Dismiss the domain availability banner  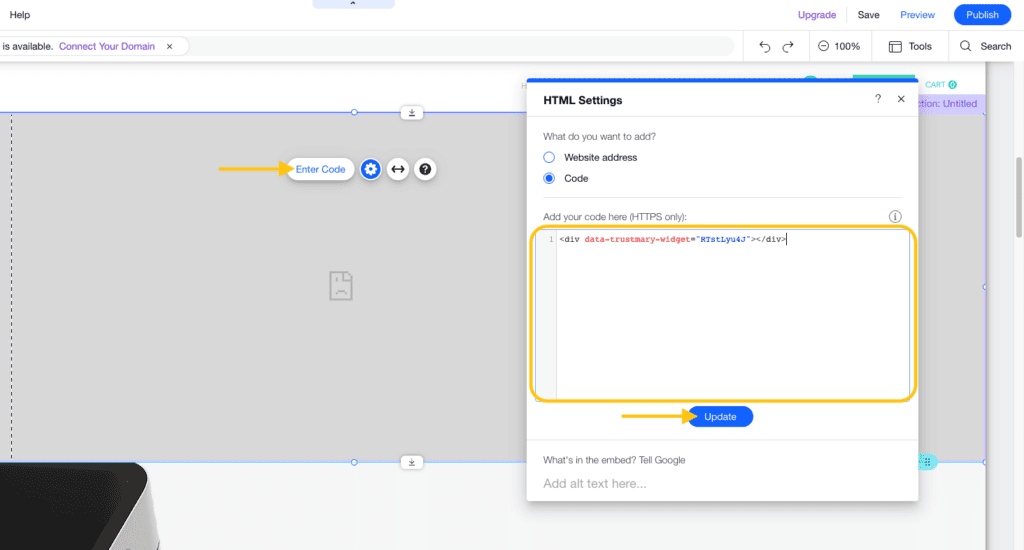point(170,46)
